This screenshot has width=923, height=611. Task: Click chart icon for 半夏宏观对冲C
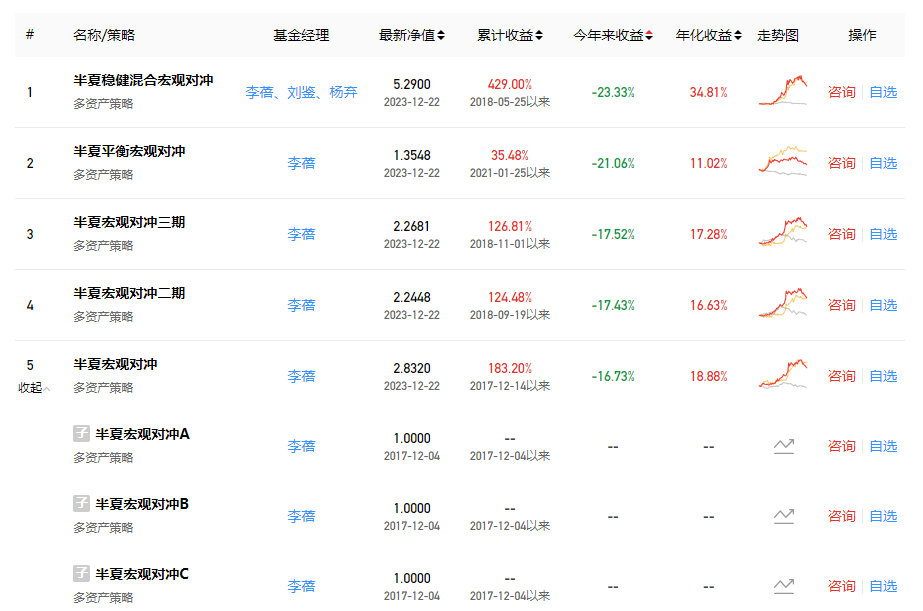click(783, 586)
